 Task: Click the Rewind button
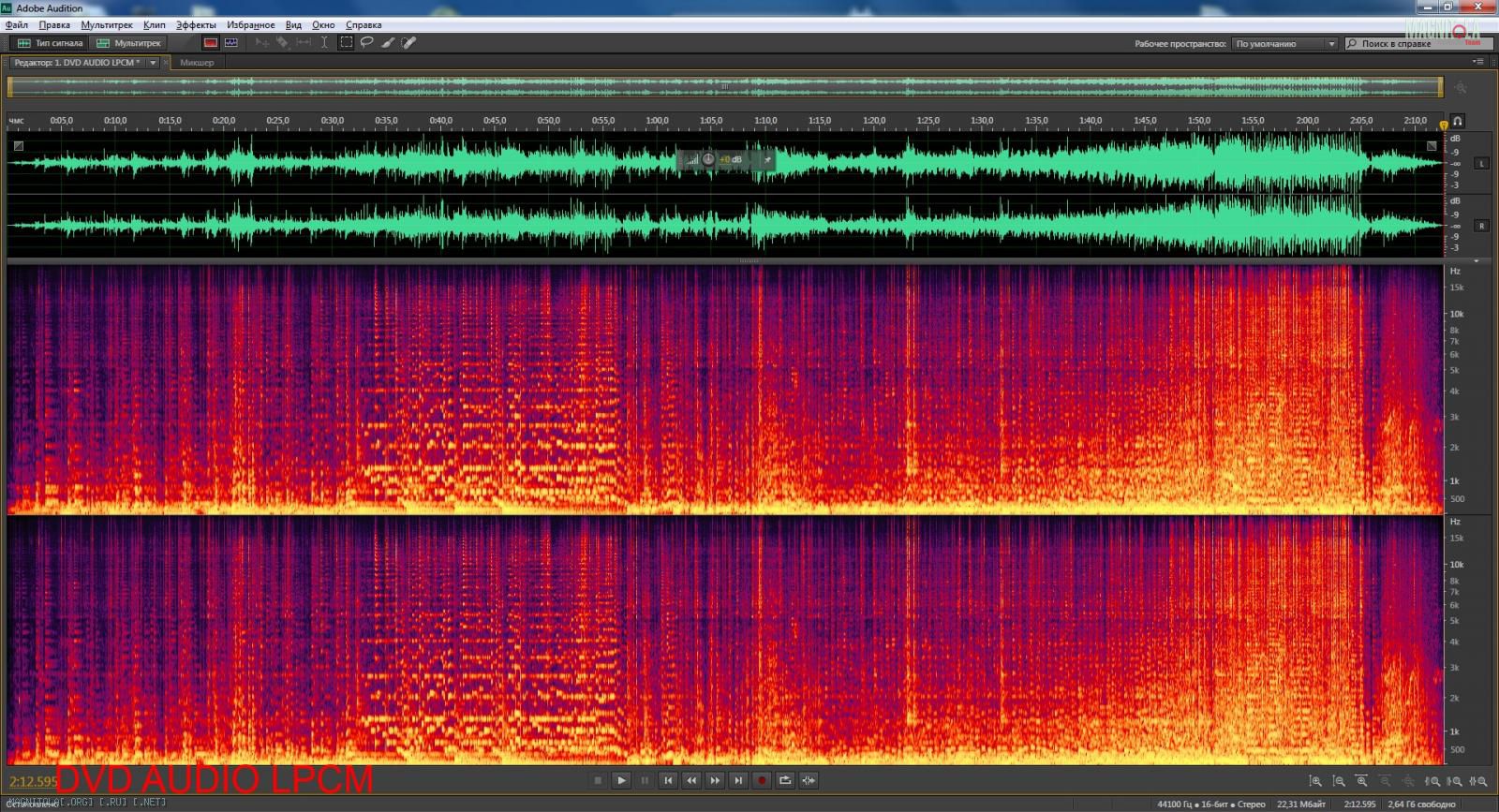pyautogui.click(x=691, y=780)
